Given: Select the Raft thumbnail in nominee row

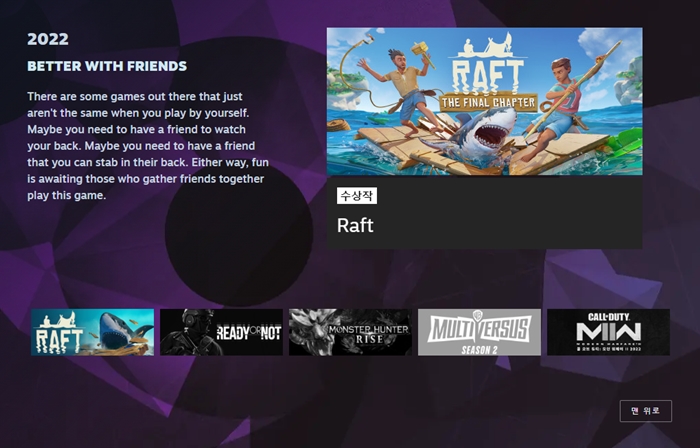Looking at the screenshot, I should click(x=92, y=332).
